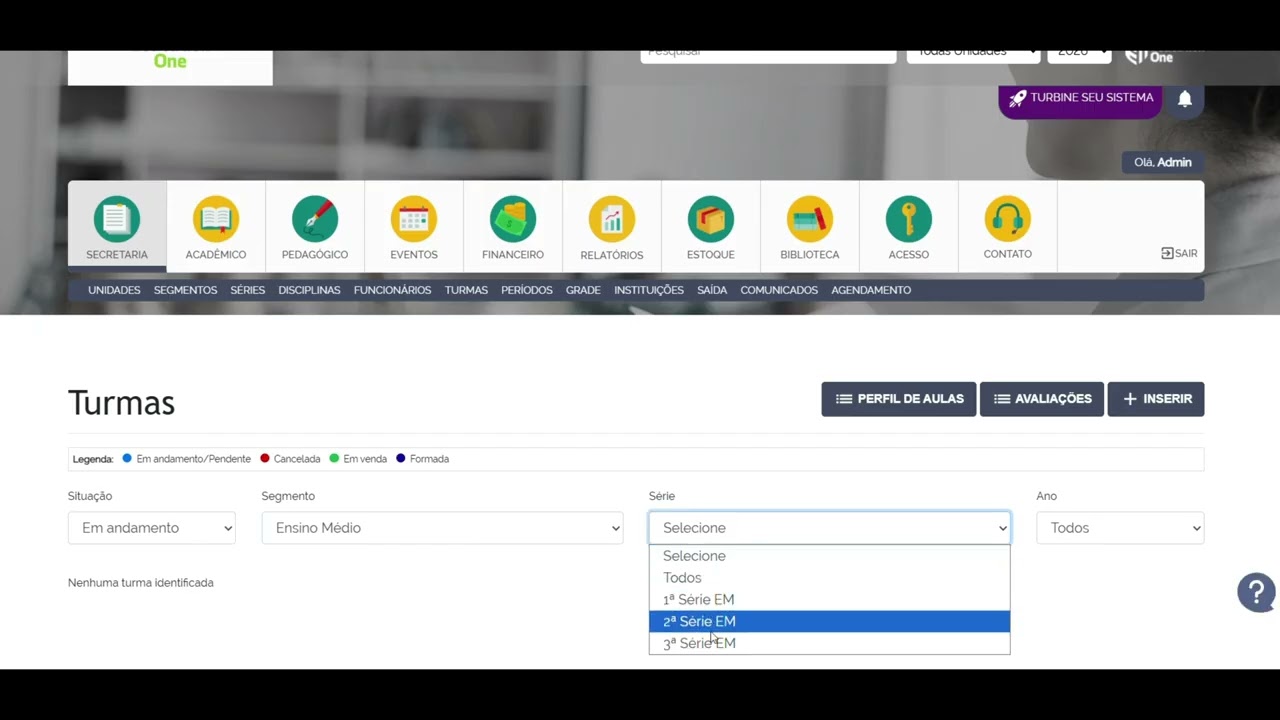This screenshot has height=720, width=1280.
Task: Open the Situação dropdown
Action: (x=152, y=528)
